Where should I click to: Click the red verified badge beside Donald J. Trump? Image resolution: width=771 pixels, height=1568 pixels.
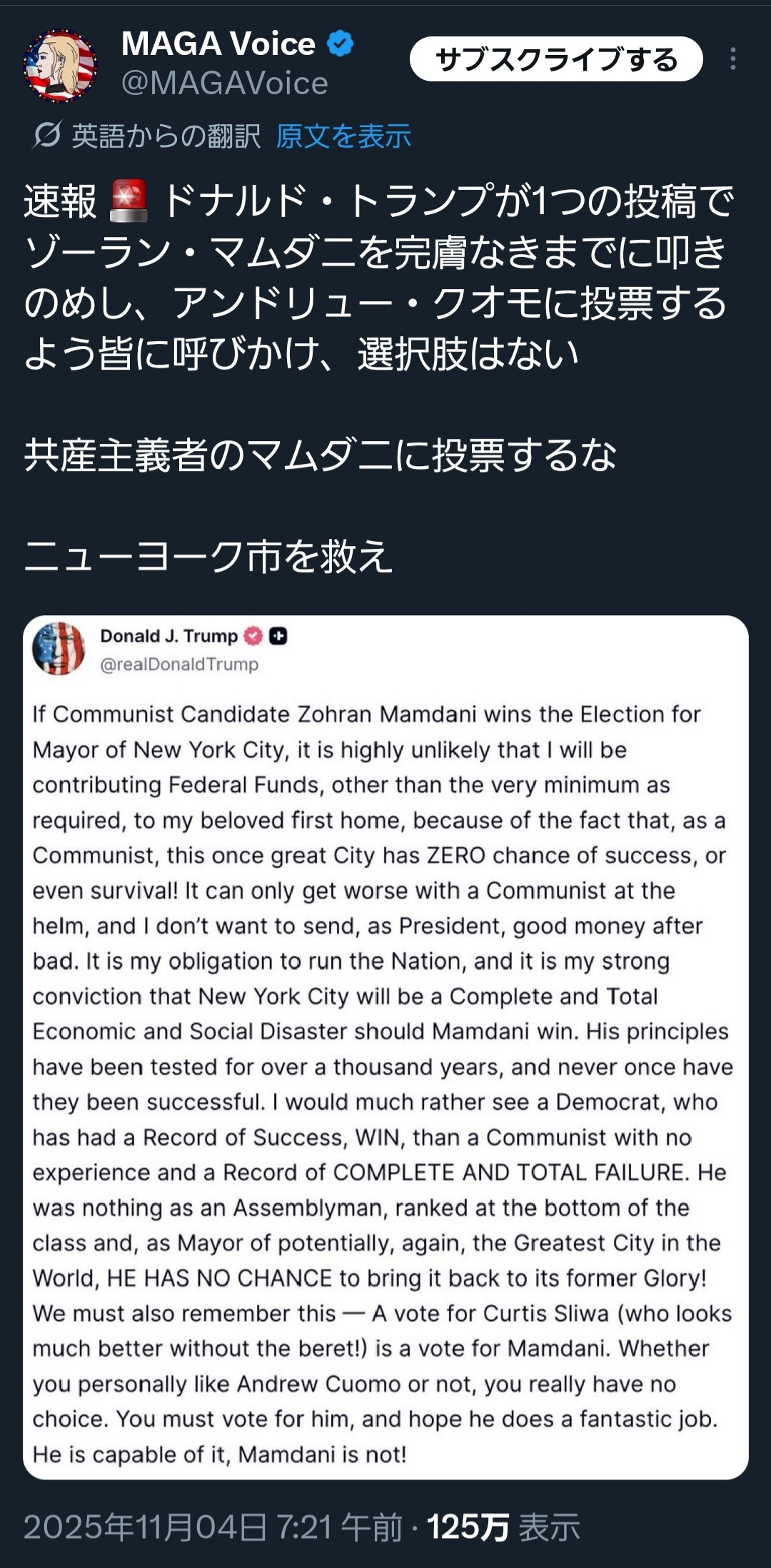(x=253, y=636)
